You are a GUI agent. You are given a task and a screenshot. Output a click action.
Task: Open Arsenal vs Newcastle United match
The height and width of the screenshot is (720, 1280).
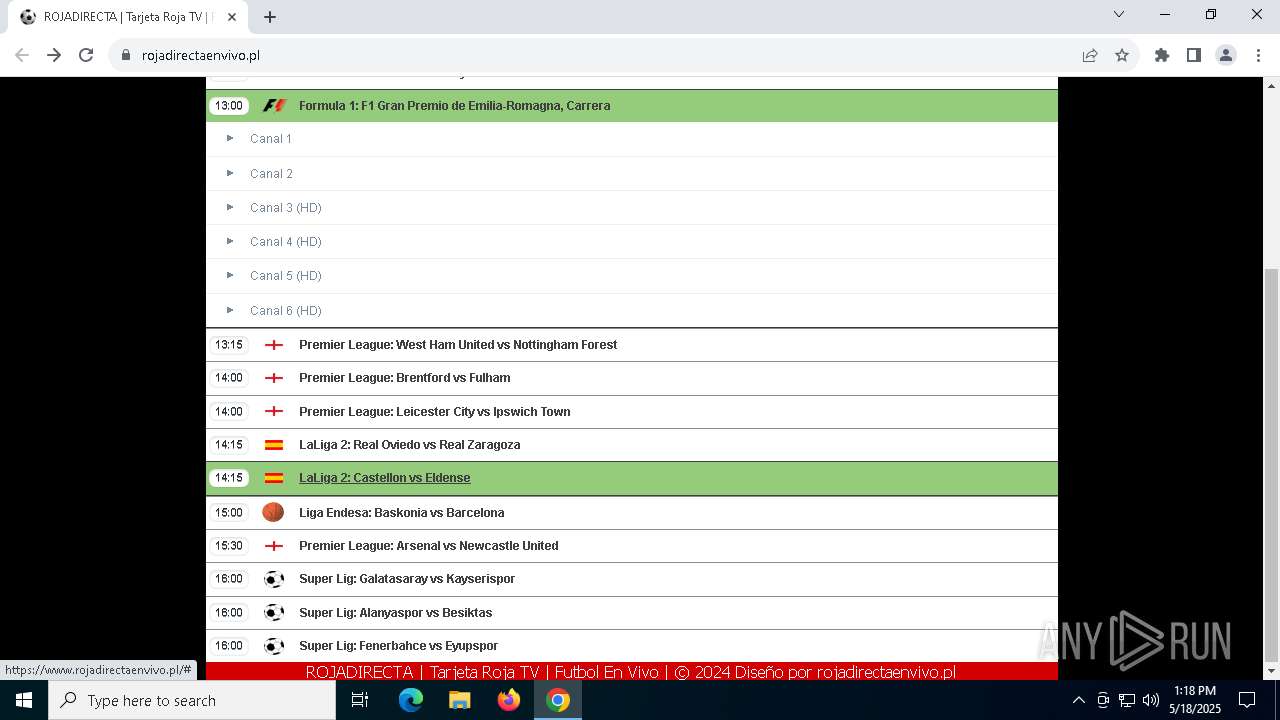pos(429,546)
